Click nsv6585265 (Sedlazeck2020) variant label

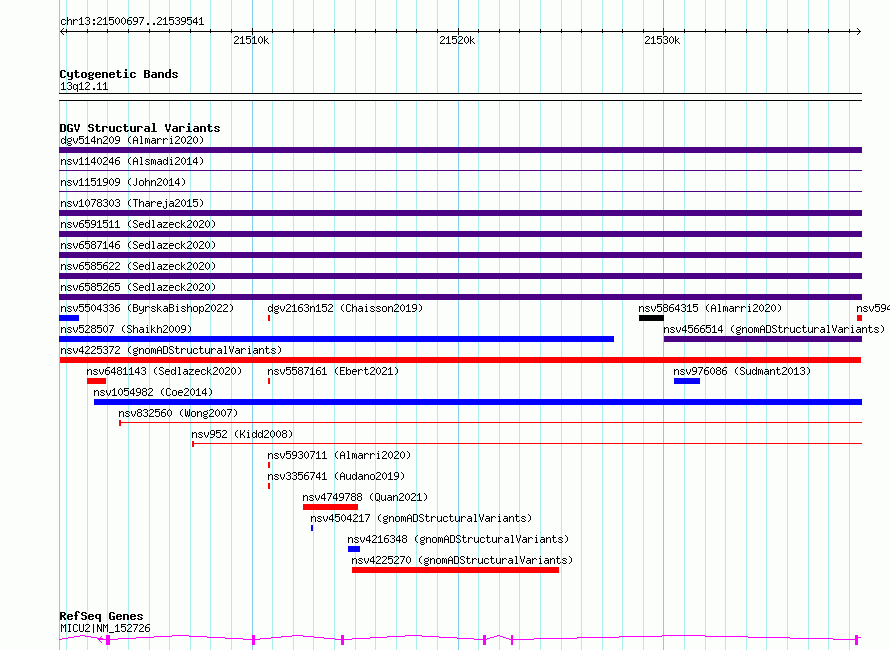(138, 287)
